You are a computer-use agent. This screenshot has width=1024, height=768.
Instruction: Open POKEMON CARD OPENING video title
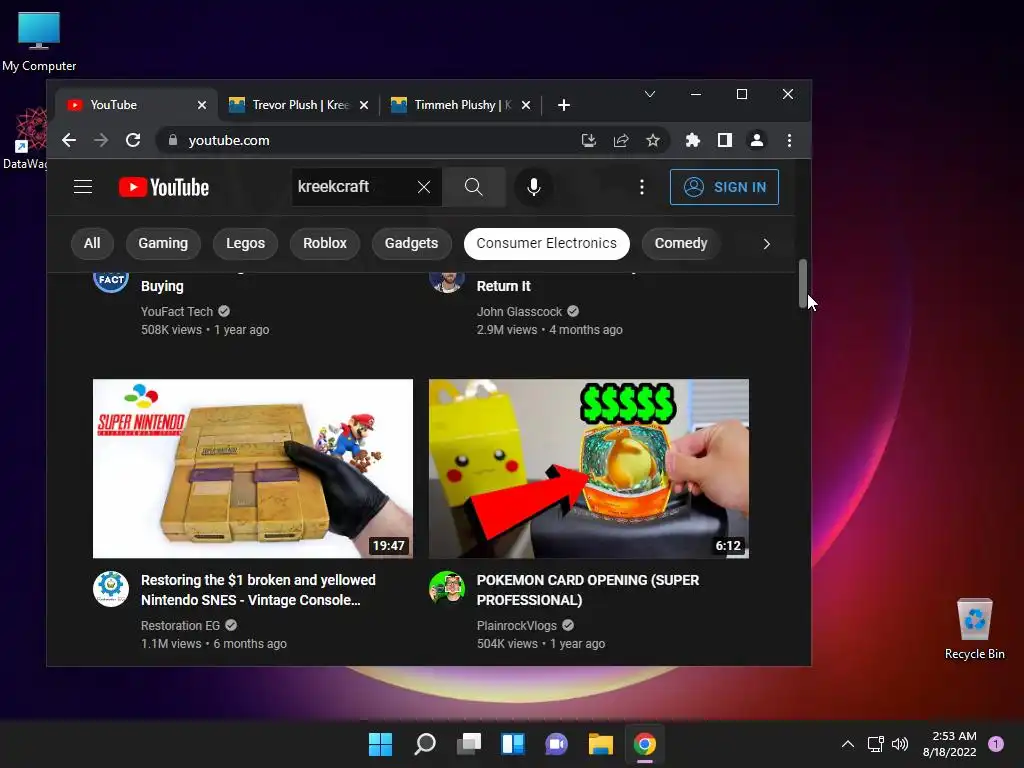click(x=588, y=590)
